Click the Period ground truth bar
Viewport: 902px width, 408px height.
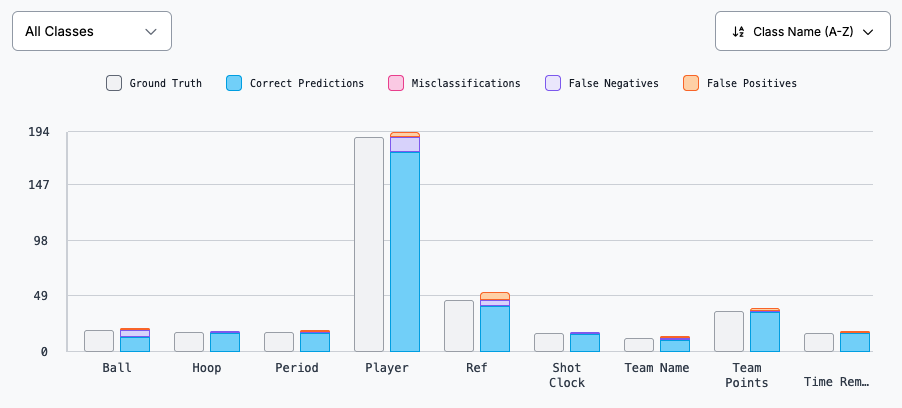pos(279,342)
